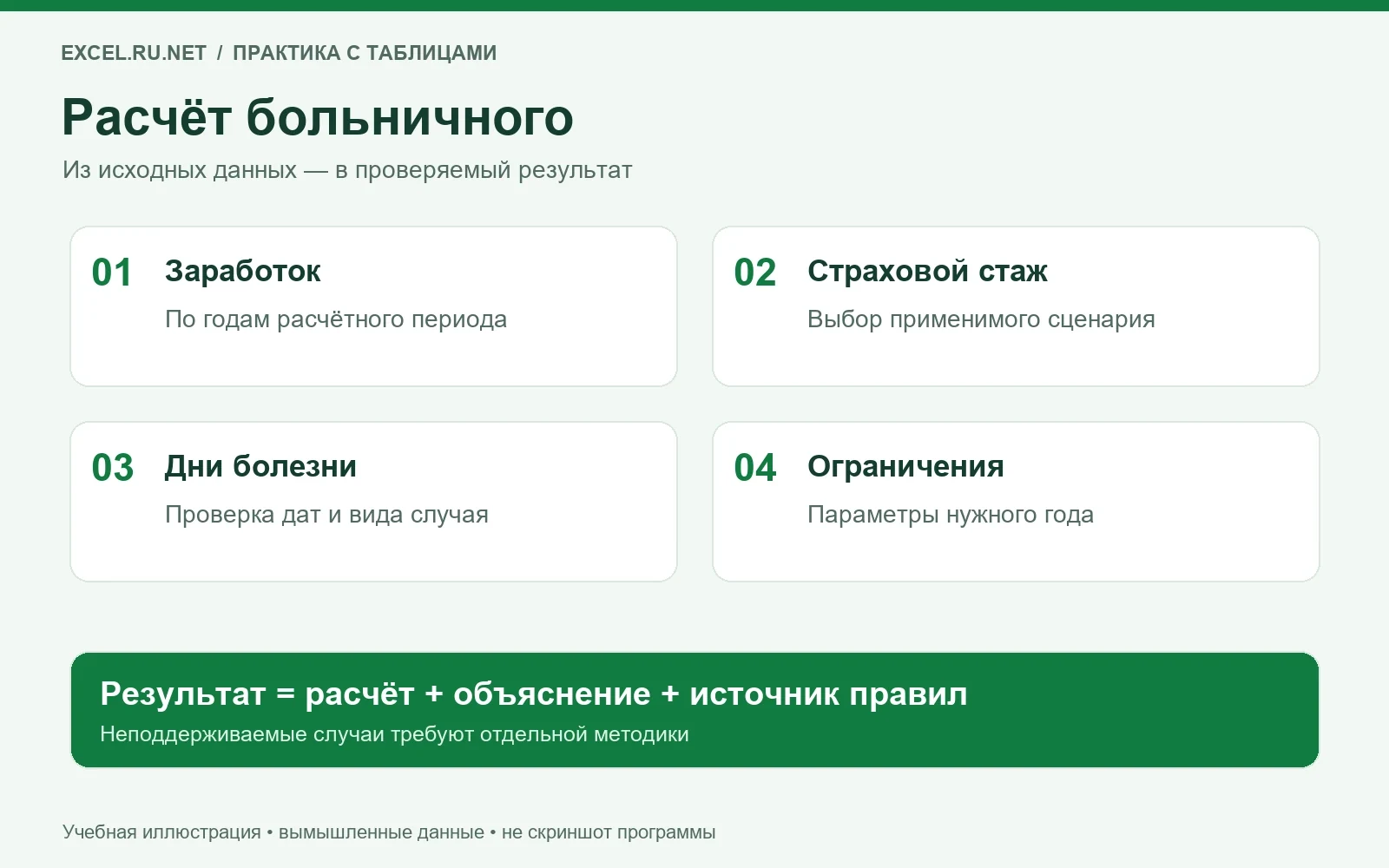Select the number 04 on Ограничения card
This screenshot has width=1389, height=868.
pos(755,468)
